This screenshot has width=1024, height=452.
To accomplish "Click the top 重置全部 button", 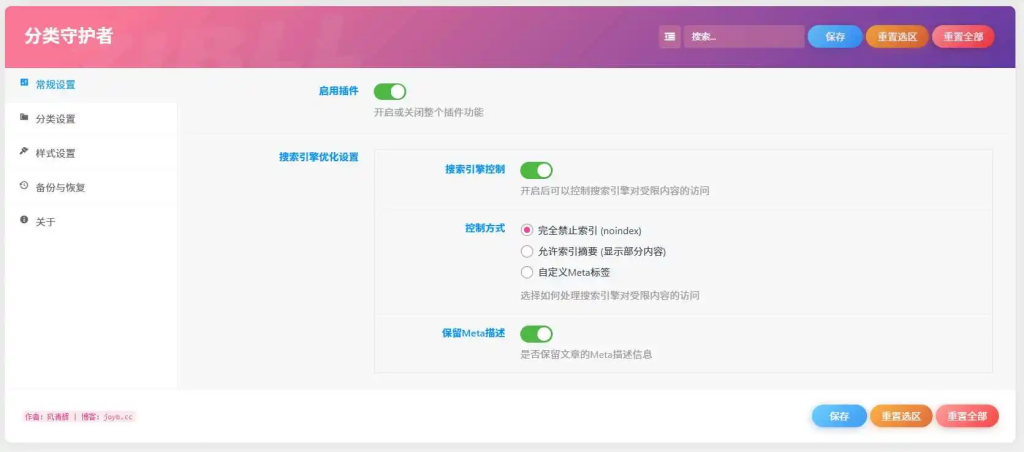I will (x=963, y=37).
